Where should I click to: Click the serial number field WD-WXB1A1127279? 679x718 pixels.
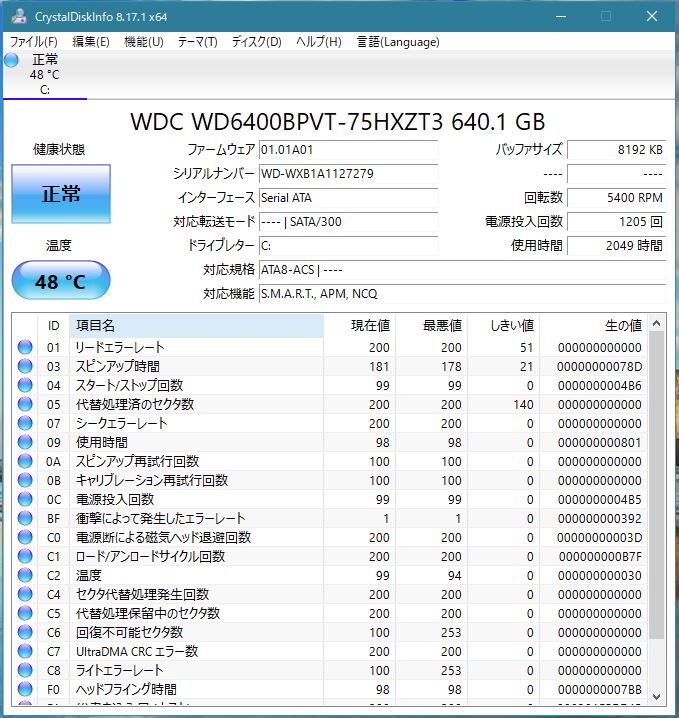tap(348, 174)
